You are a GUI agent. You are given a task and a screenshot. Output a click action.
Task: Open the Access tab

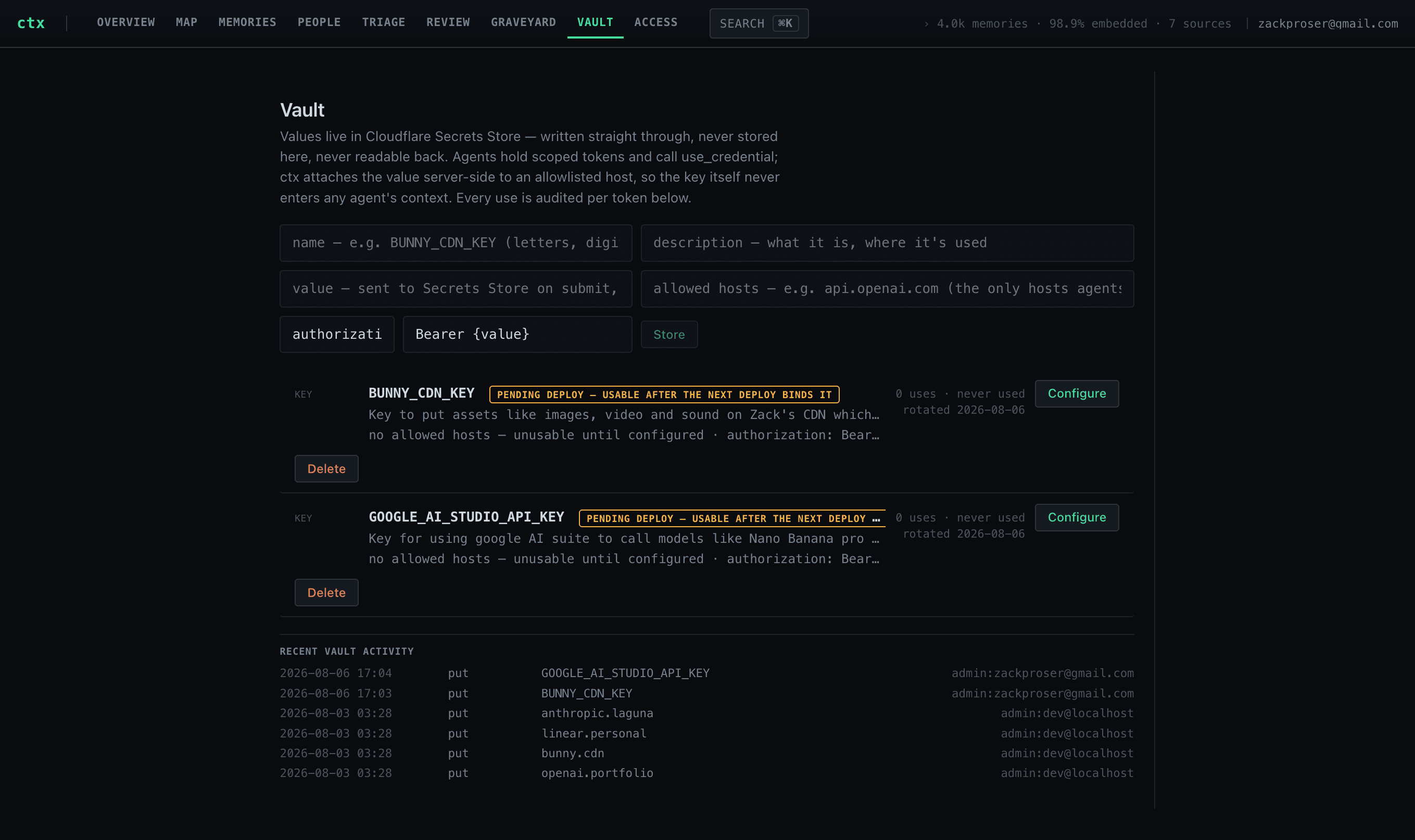coord(655,23)
